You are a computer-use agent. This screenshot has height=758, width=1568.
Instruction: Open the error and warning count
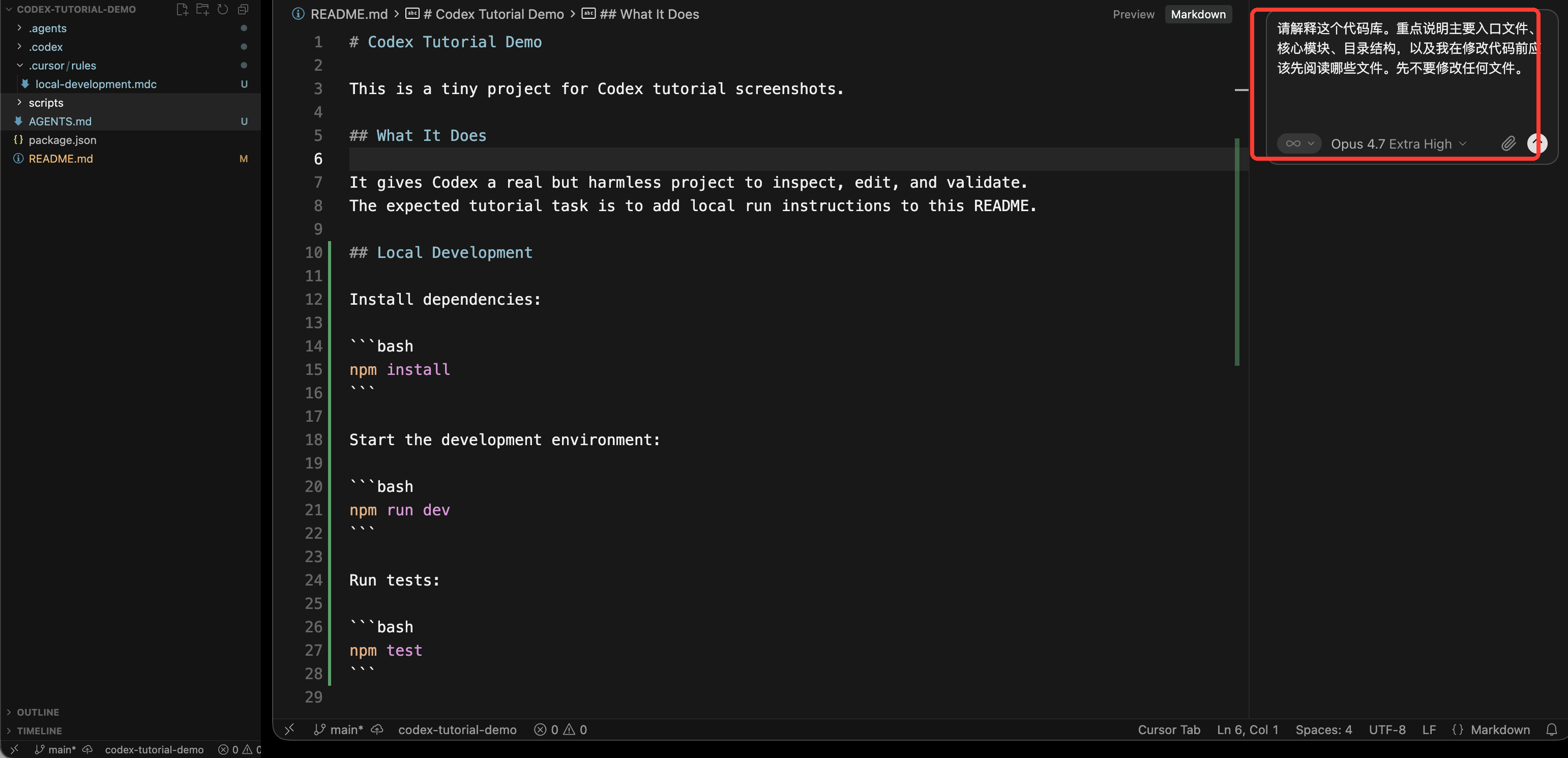[x=560, y=730]
